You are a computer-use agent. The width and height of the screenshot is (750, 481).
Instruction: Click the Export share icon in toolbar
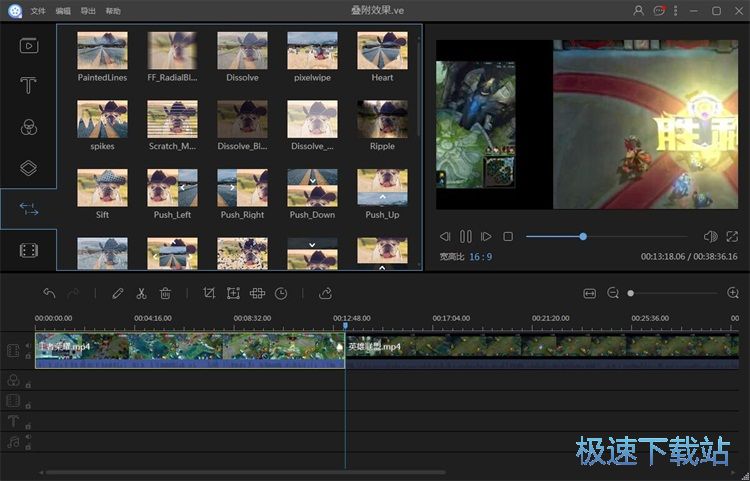pyautogui.click(x=325, y=293)
